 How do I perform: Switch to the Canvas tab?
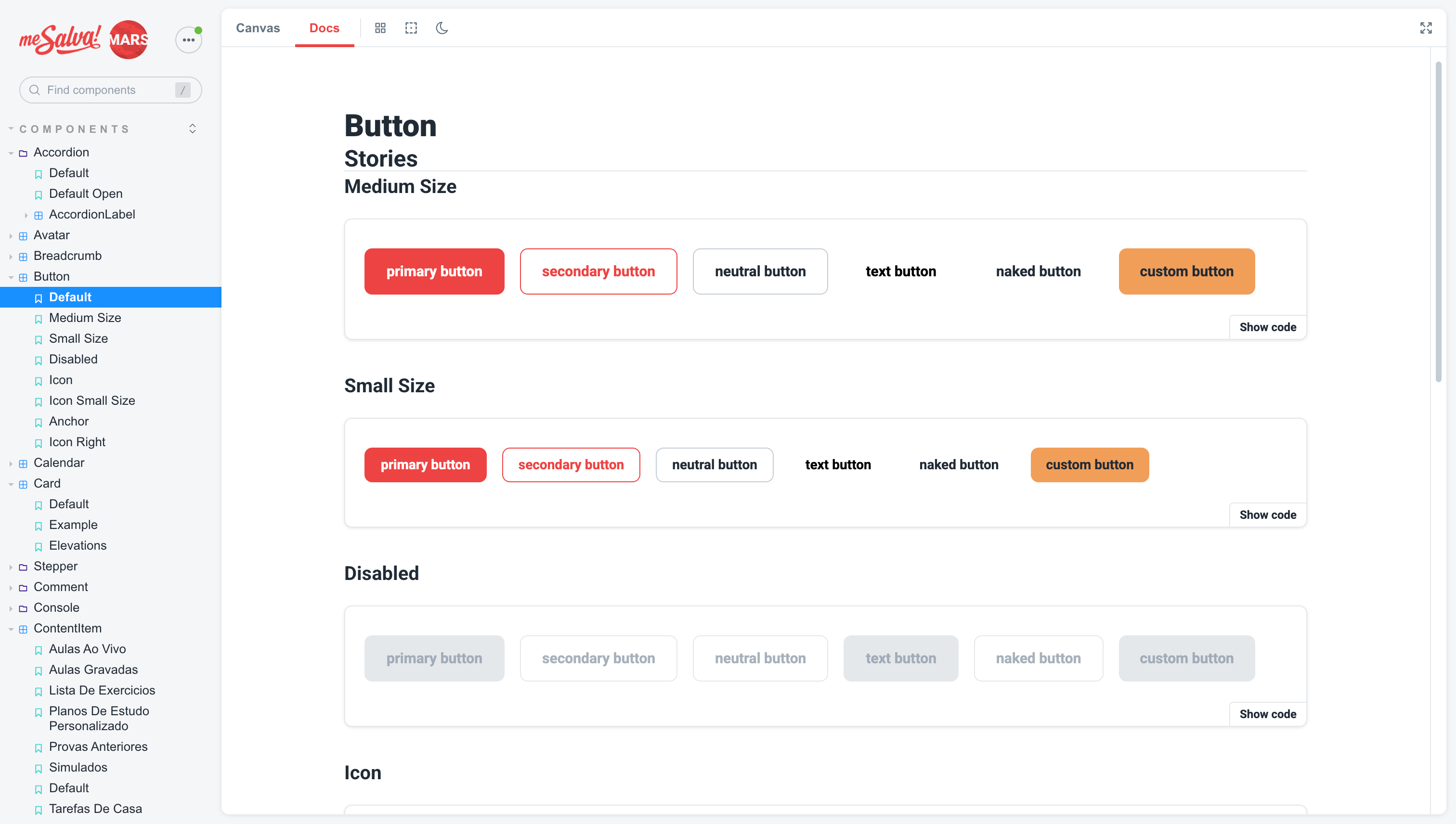(x=258, y=28)
